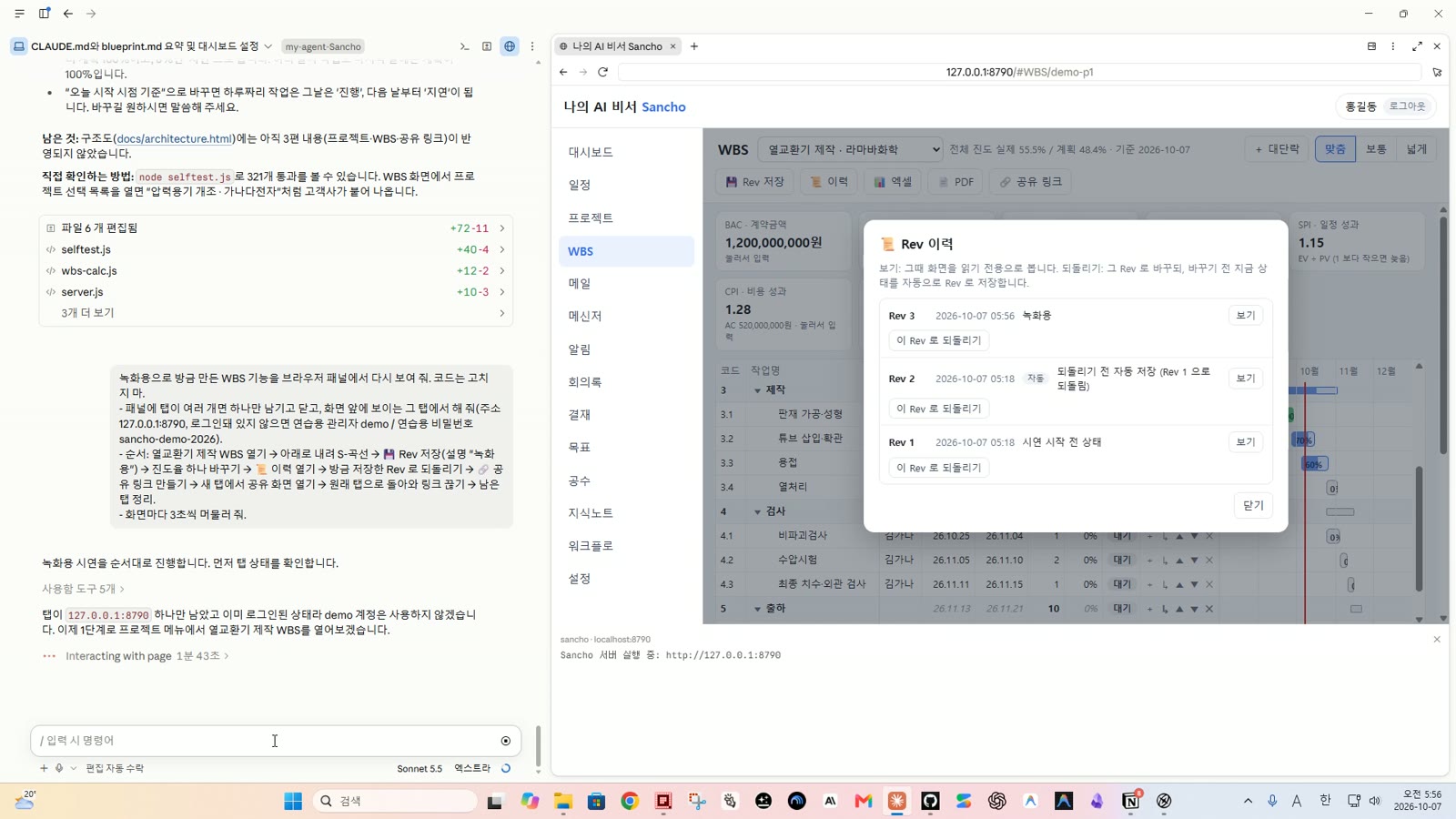Reload the embedded browser page

point(602,72)
